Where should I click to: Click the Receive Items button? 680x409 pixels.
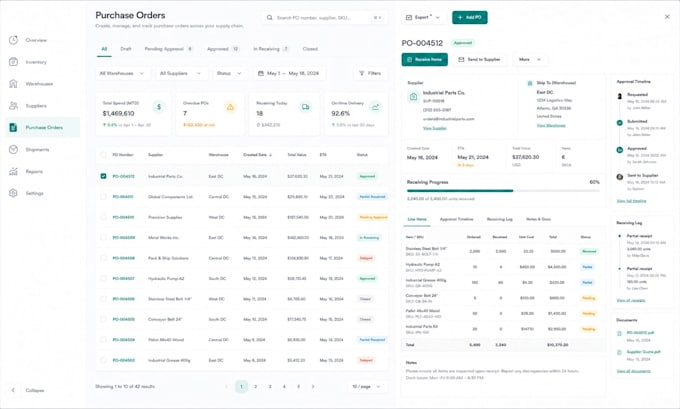424,59
